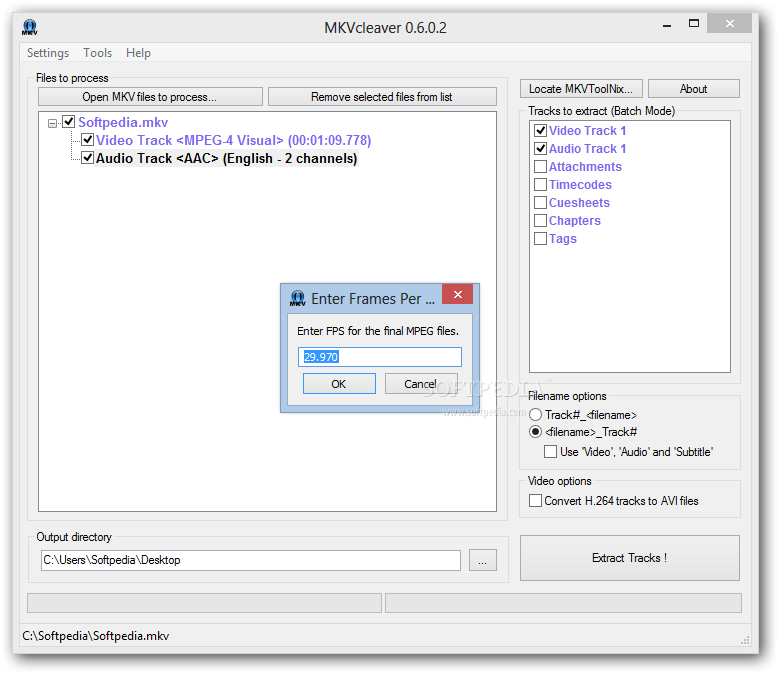
Task: Click the status bar path C:\Softpedia\Softpedia.mkv
Action: coord(96,636)
